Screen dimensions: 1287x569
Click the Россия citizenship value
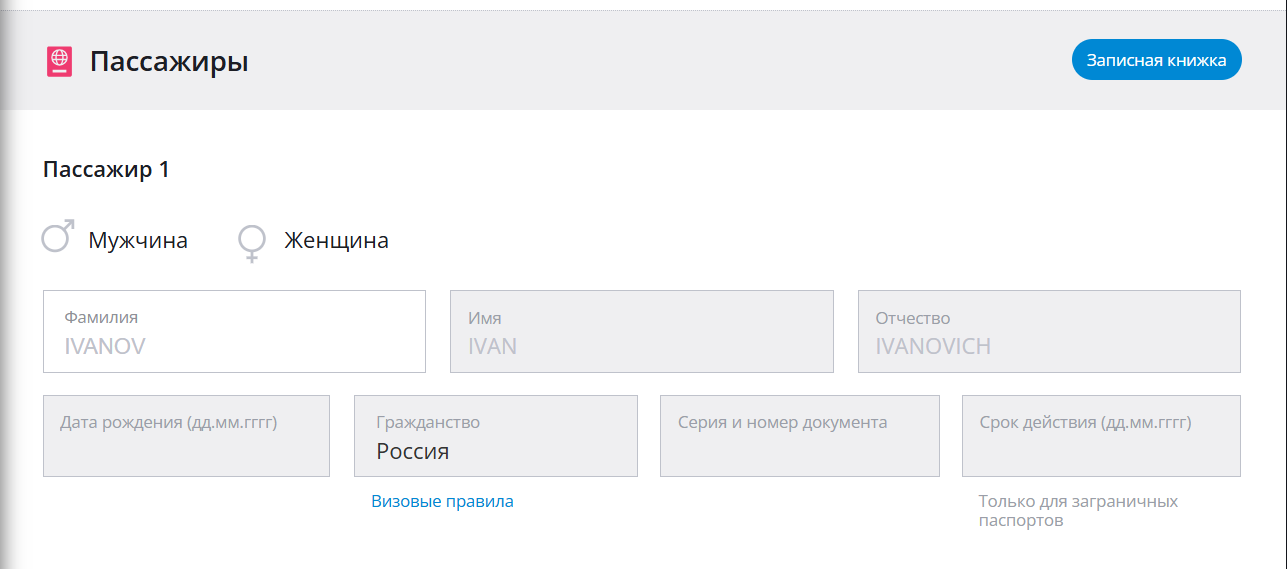pos(412,451)
